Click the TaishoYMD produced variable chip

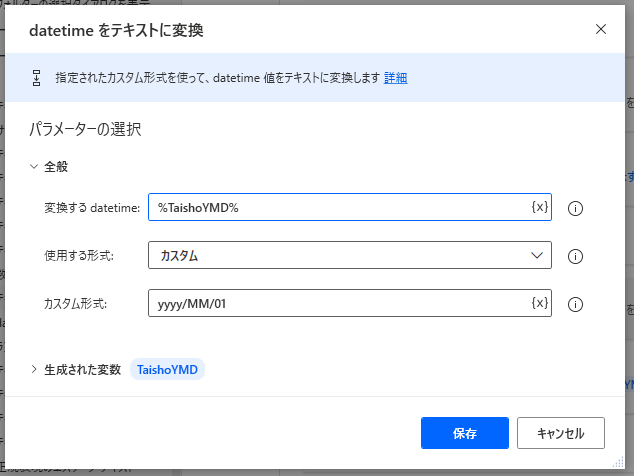point(168,370)
